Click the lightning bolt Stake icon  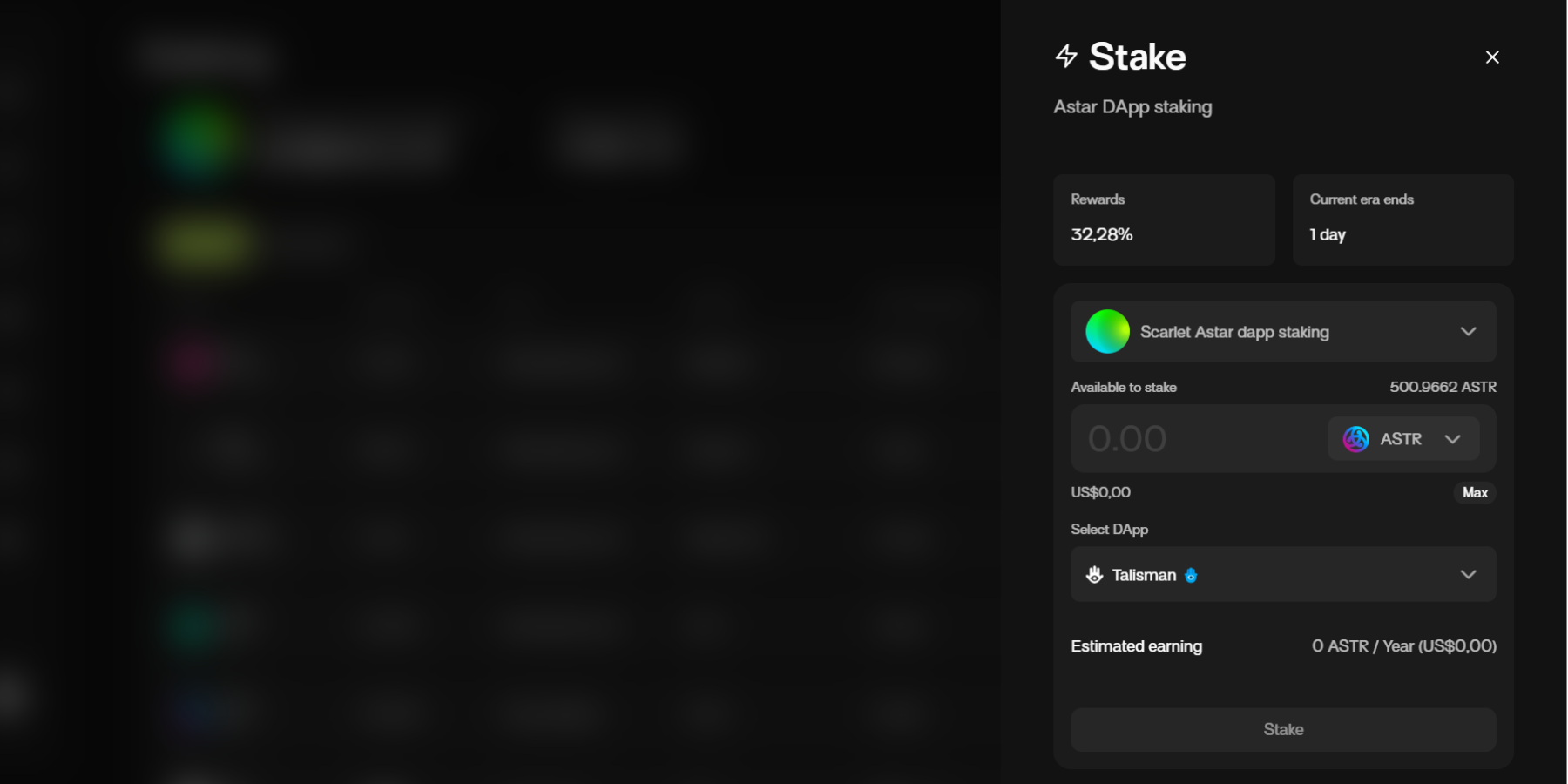[1066, 57]
